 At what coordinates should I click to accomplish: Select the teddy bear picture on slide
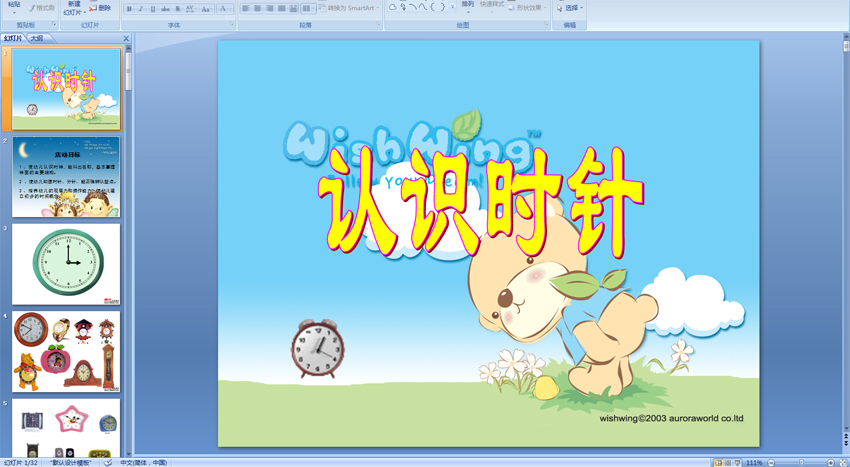564,298
